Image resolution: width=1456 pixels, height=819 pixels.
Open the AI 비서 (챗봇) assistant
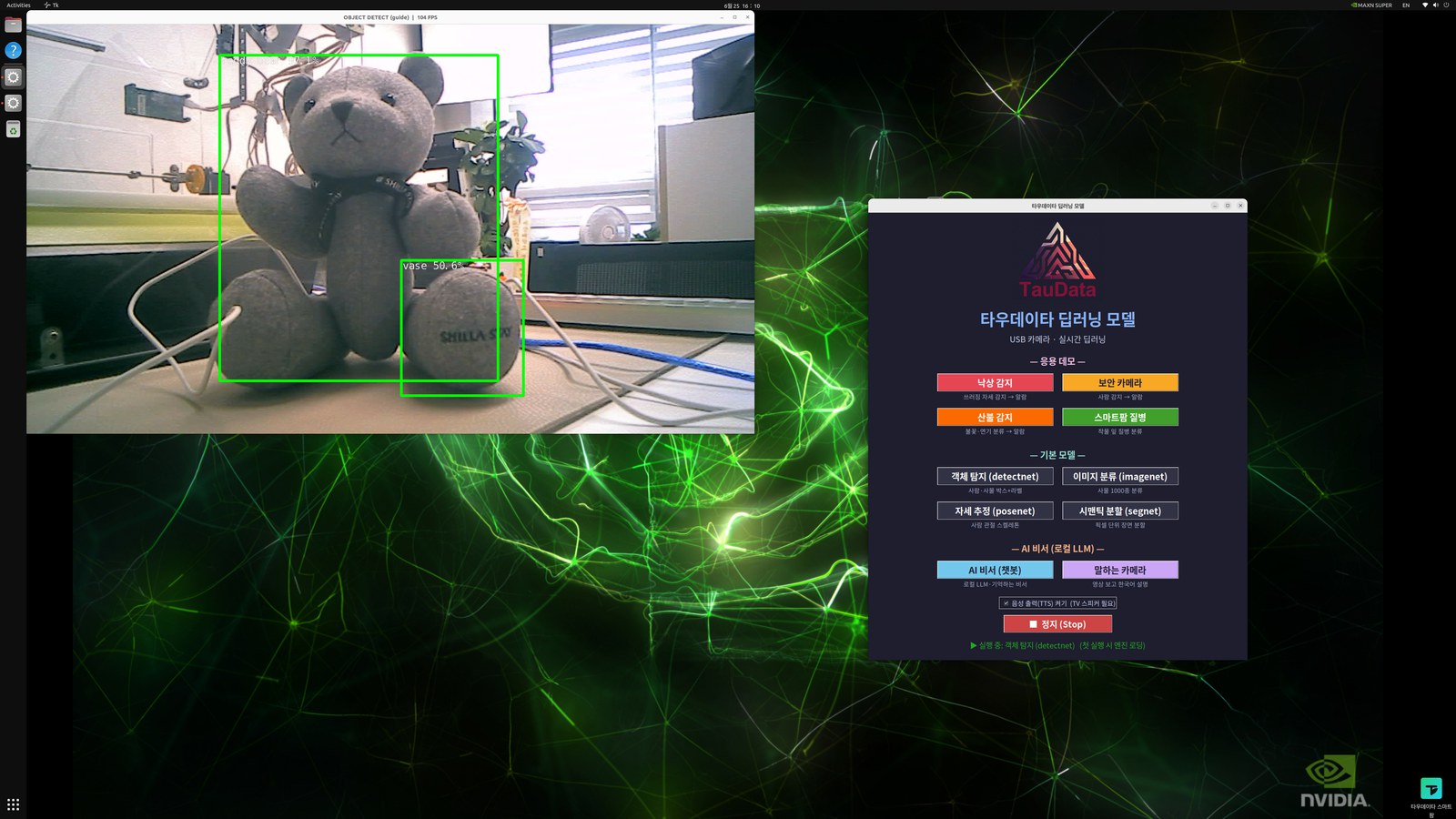[x=995, y=570]
